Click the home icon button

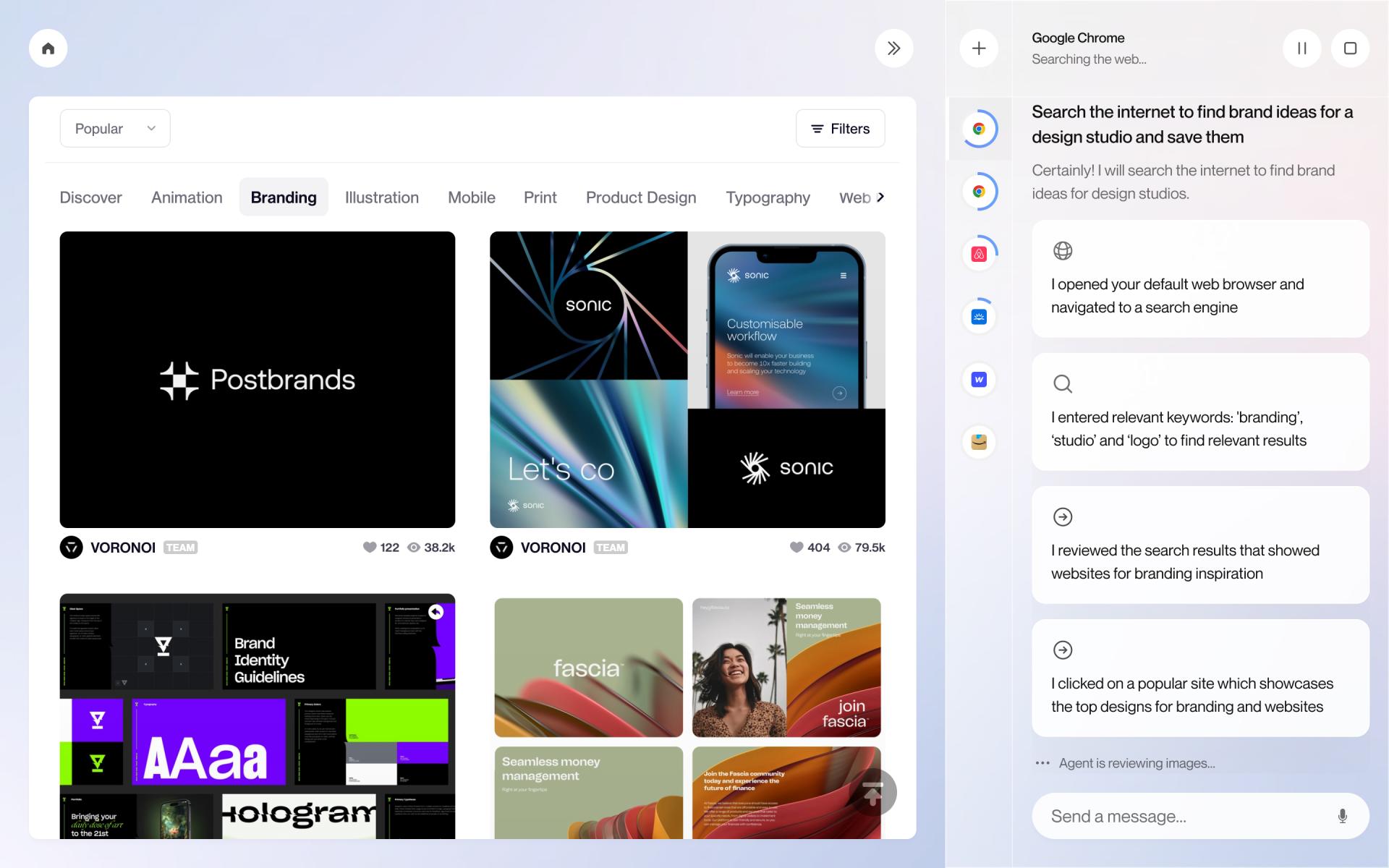[48, 48]
